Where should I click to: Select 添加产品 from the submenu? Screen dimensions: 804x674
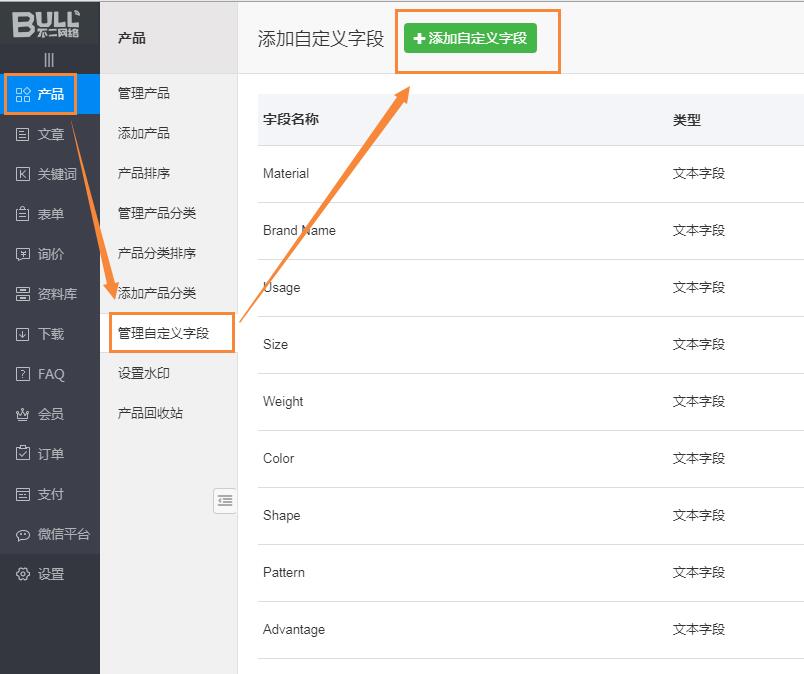[x=144, y=133]
